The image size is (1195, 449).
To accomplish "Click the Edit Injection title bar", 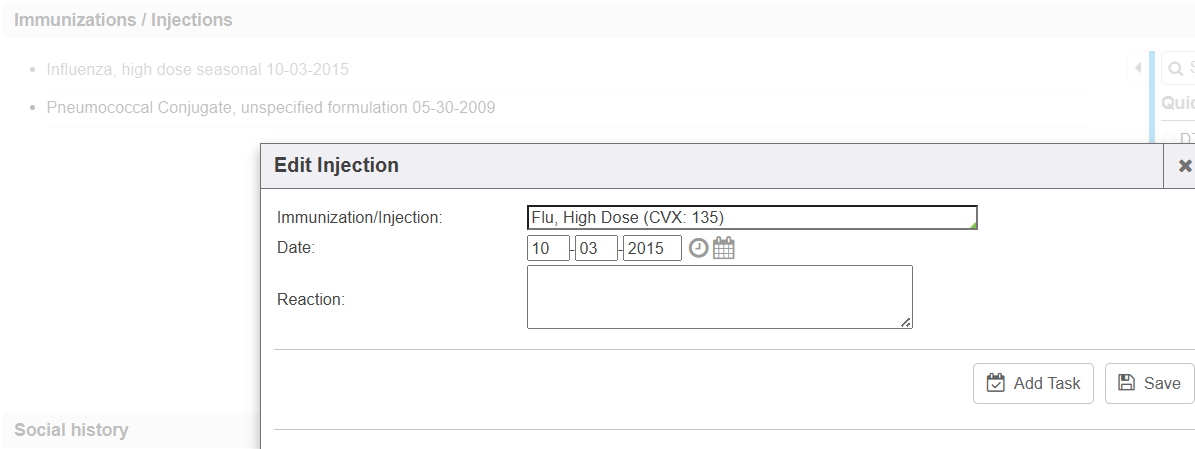I will pyautogui.click(x=700, y=166).
